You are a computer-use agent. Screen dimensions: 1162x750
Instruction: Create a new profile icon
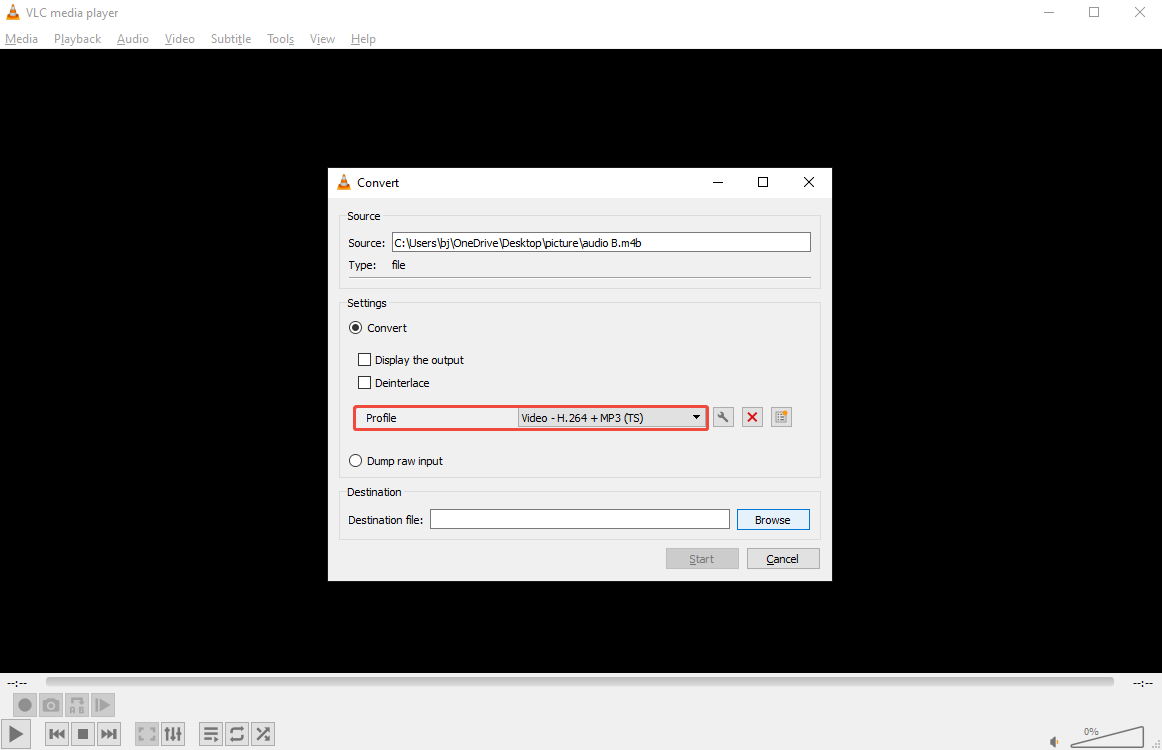pos(781,417)
